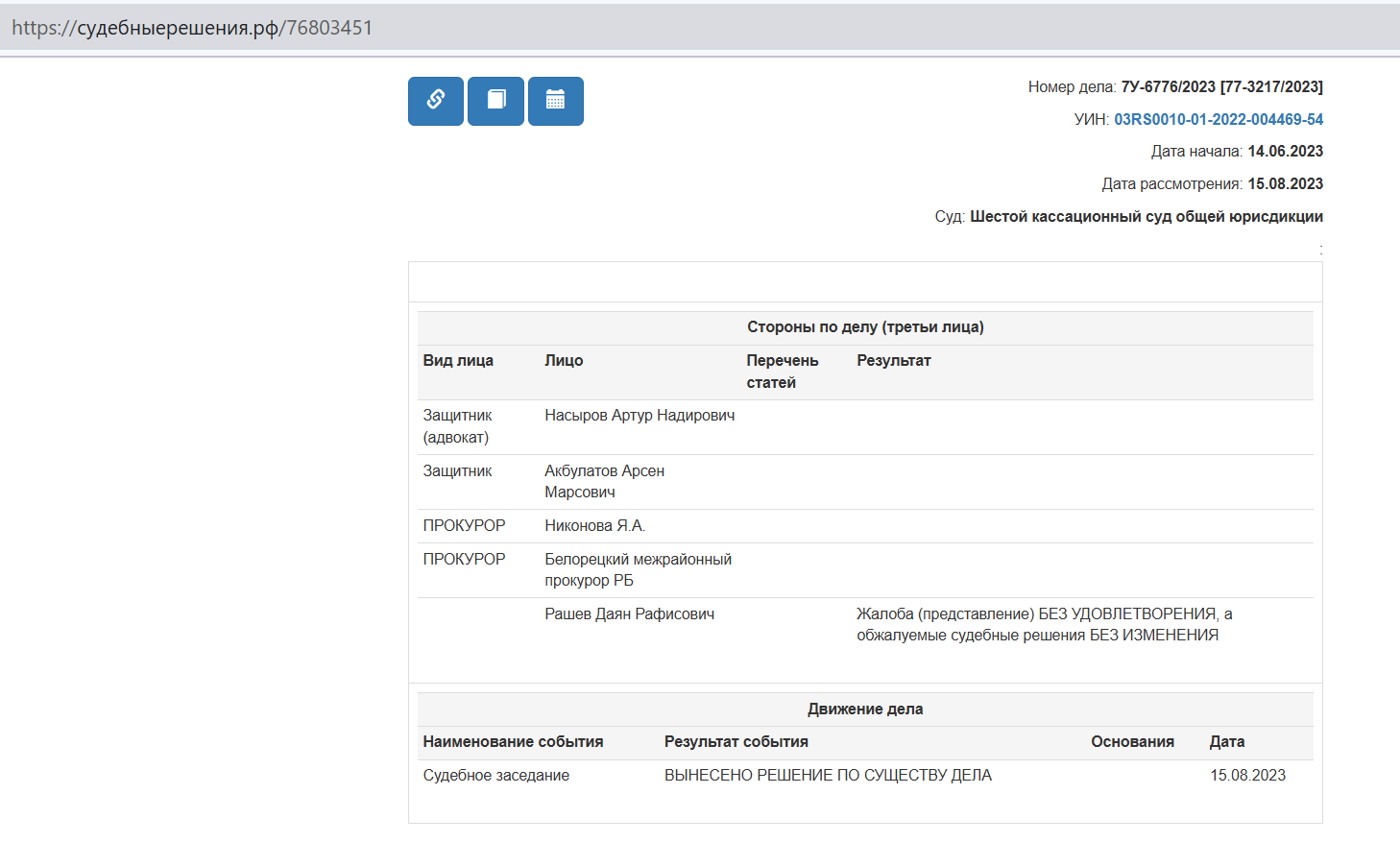Viewport: 1400px width, 842px height.
Task: Click the chain link icon button
Action: [x=436, y=101]
